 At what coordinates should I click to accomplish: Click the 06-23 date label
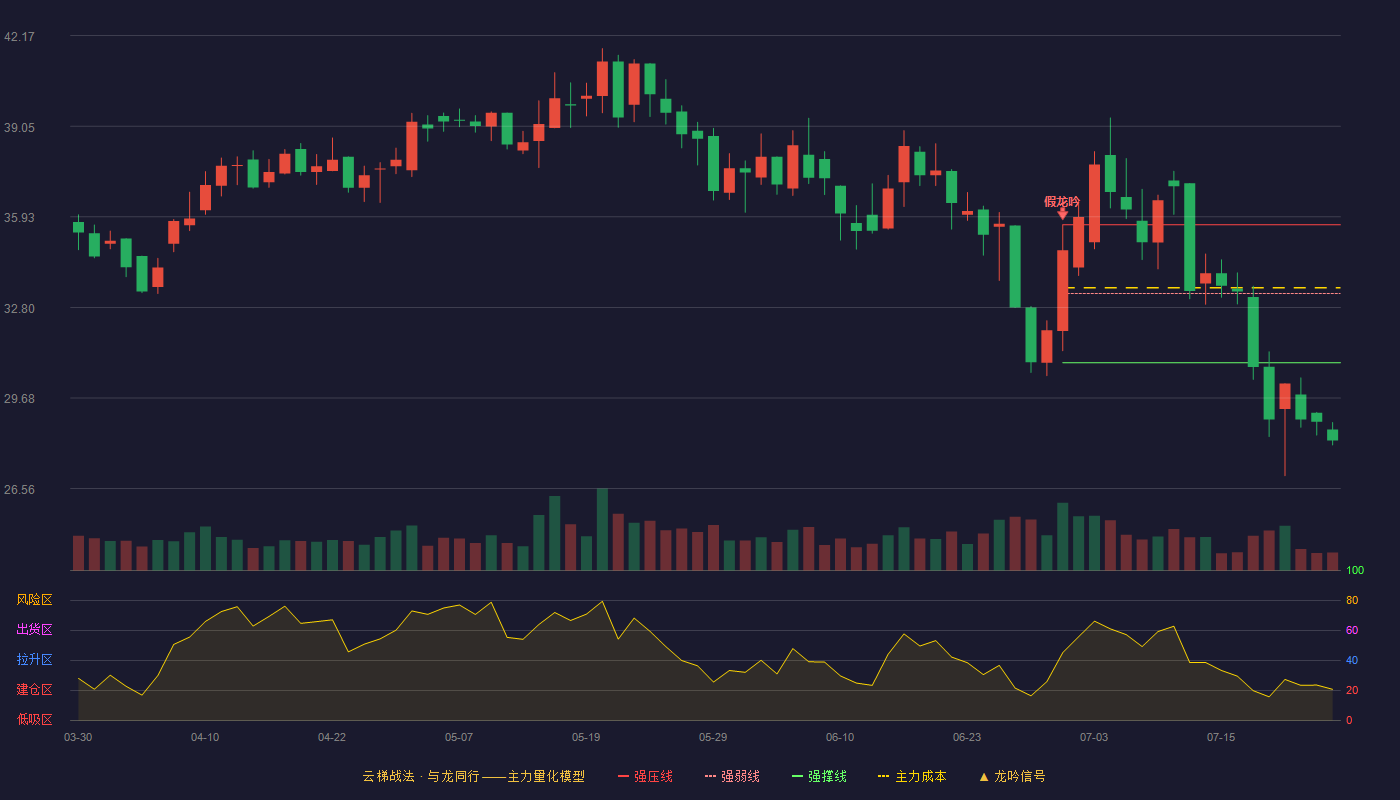pos(967,737)
